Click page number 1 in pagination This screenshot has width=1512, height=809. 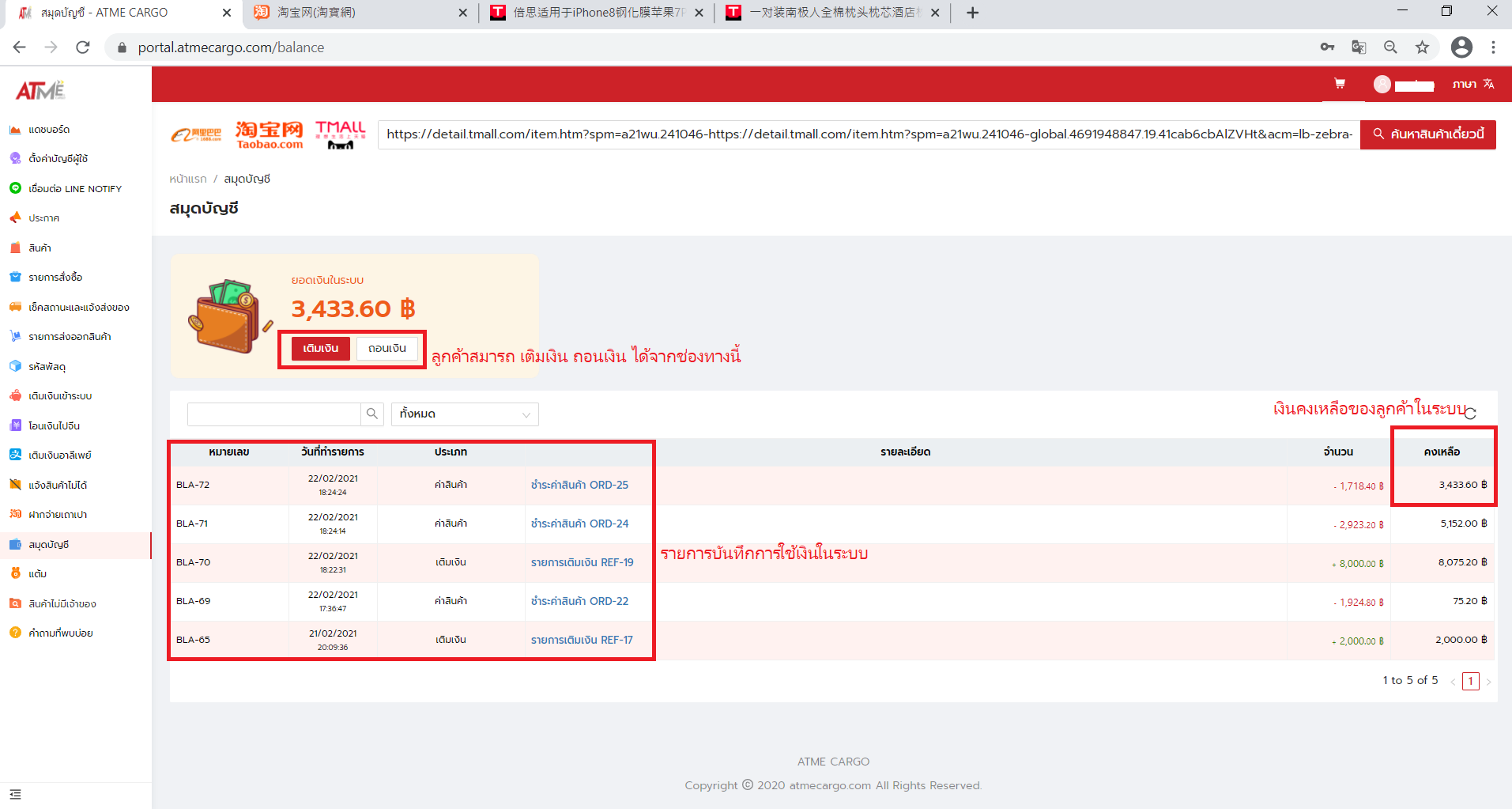tap(1470, 681)
